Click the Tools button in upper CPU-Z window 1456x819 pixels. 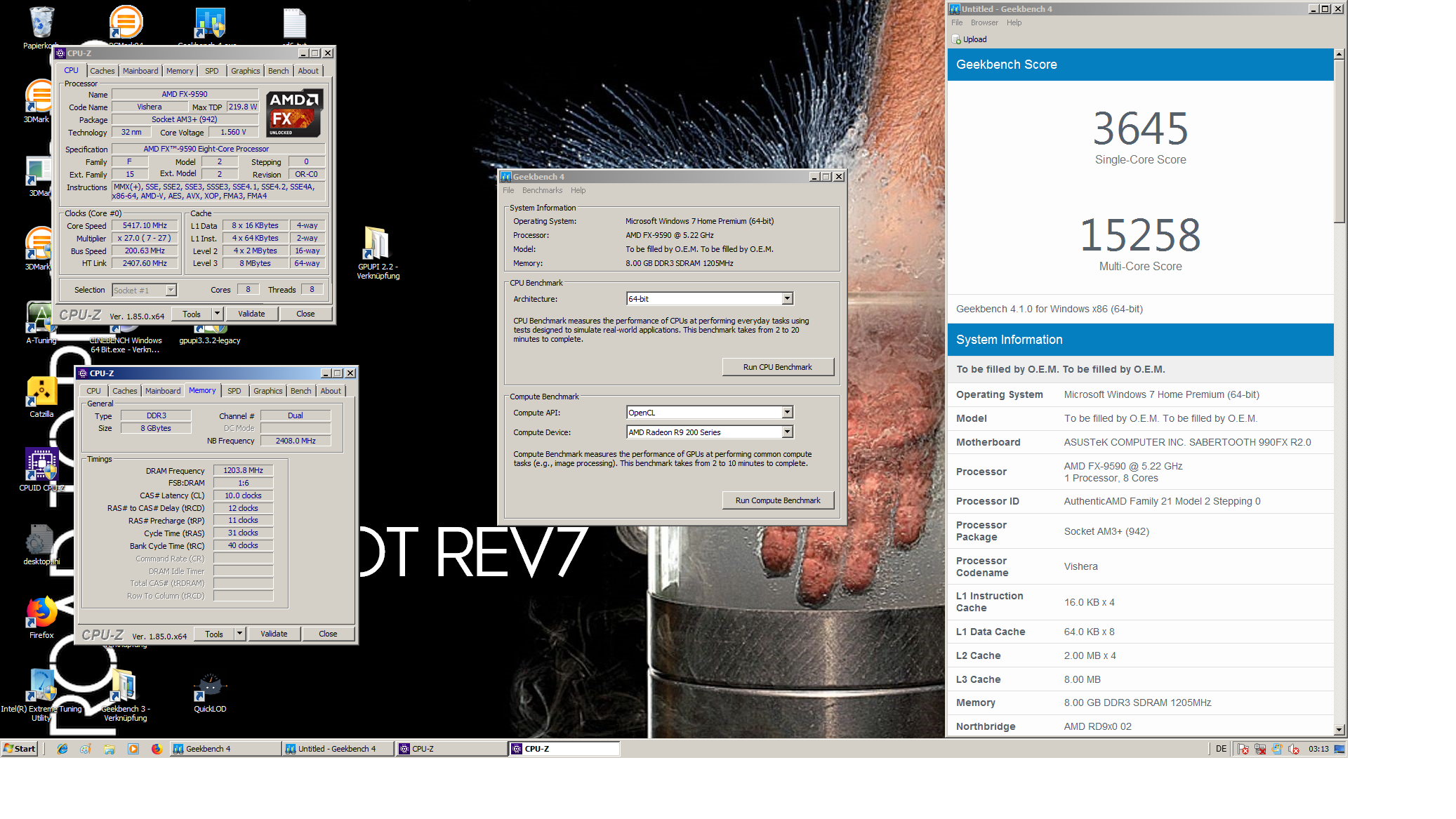click(x=192, y=314)
